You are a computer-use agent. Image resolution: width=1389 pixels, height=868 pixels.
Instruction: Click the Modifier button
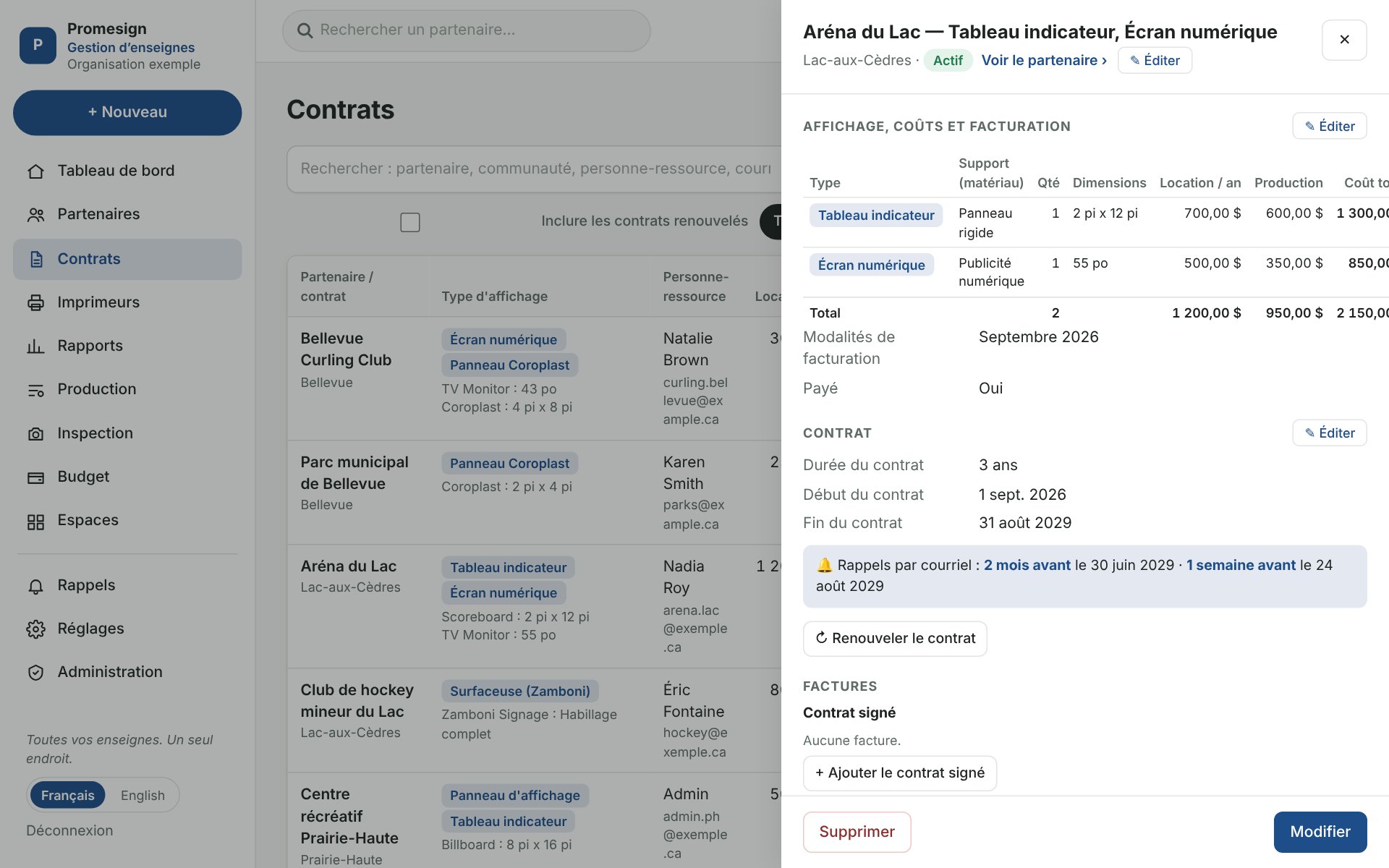pos(1320,832)
